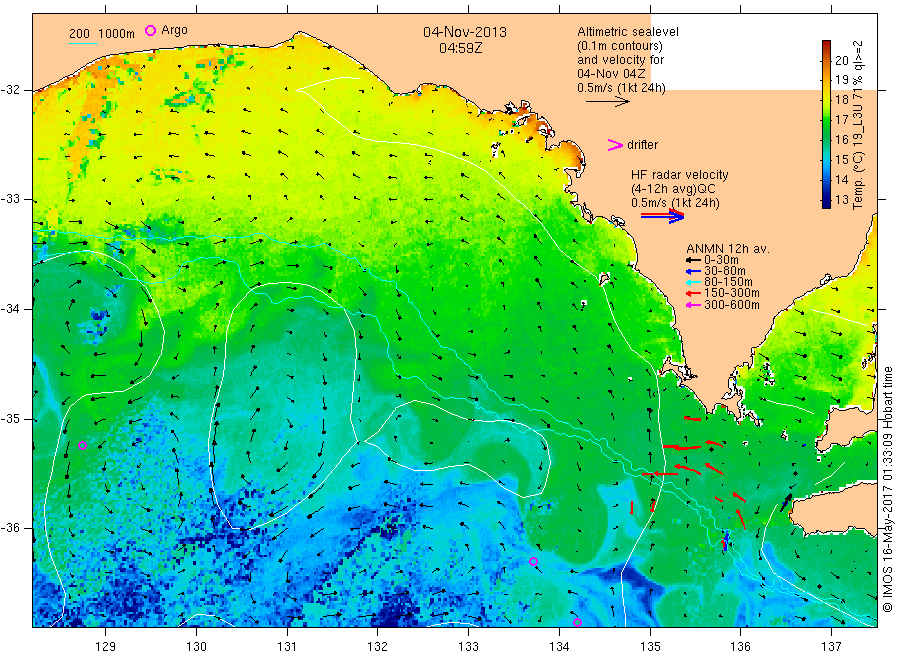The height and width of the screenshot is (660, 900).
Task: Click the '131' longitude axis label
Action: [287, 647]
